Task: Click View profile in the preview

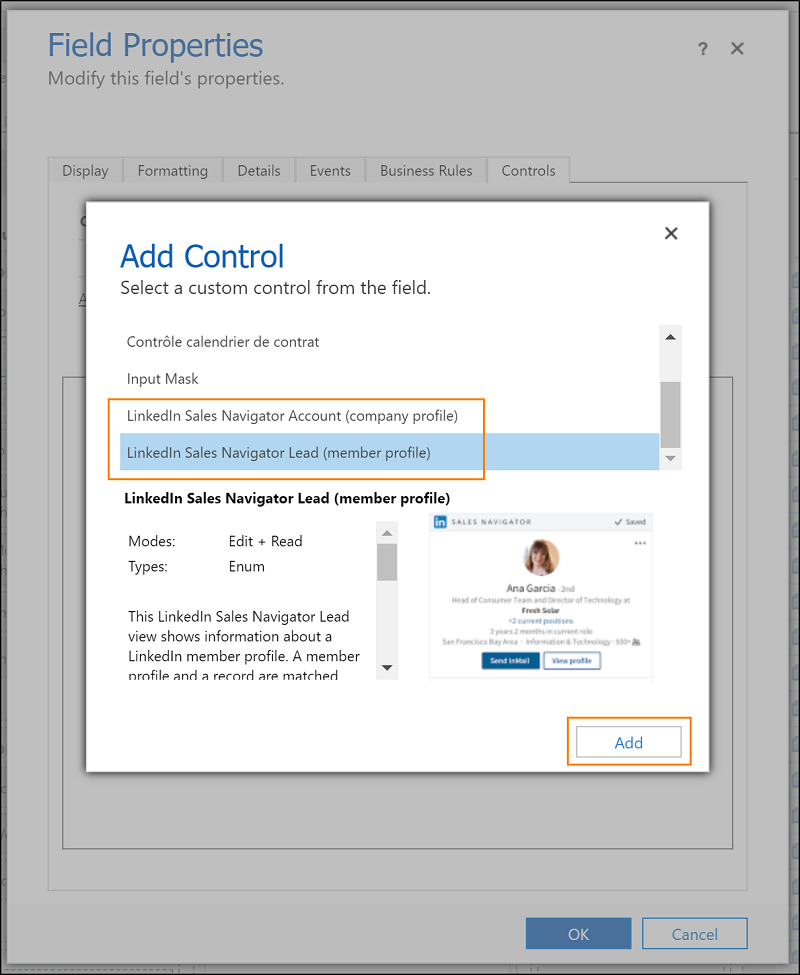Action: tap(572, 660)
